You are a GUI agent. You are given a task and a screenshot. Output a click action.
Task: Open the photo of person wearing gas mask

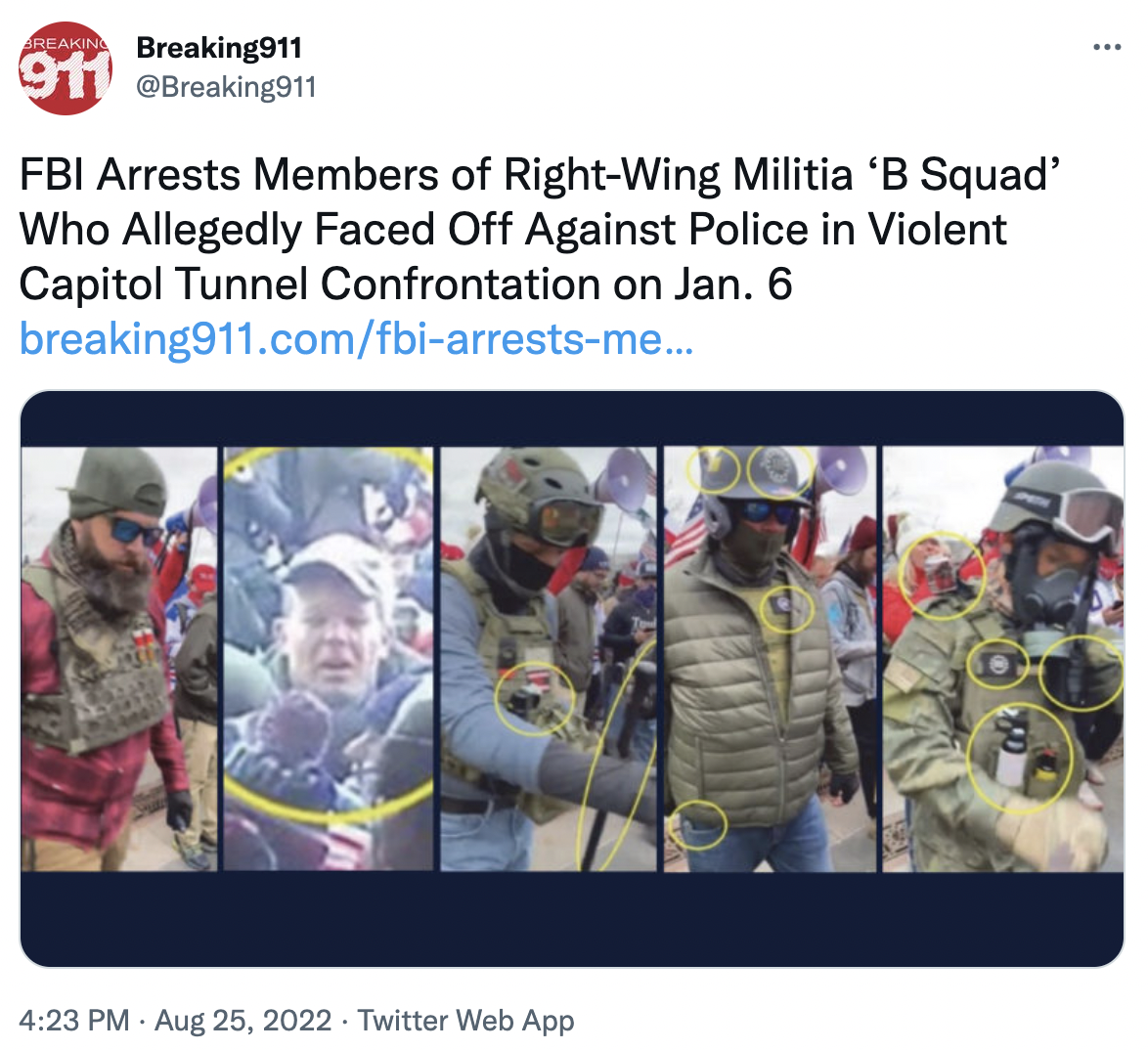pos(1003,658)
